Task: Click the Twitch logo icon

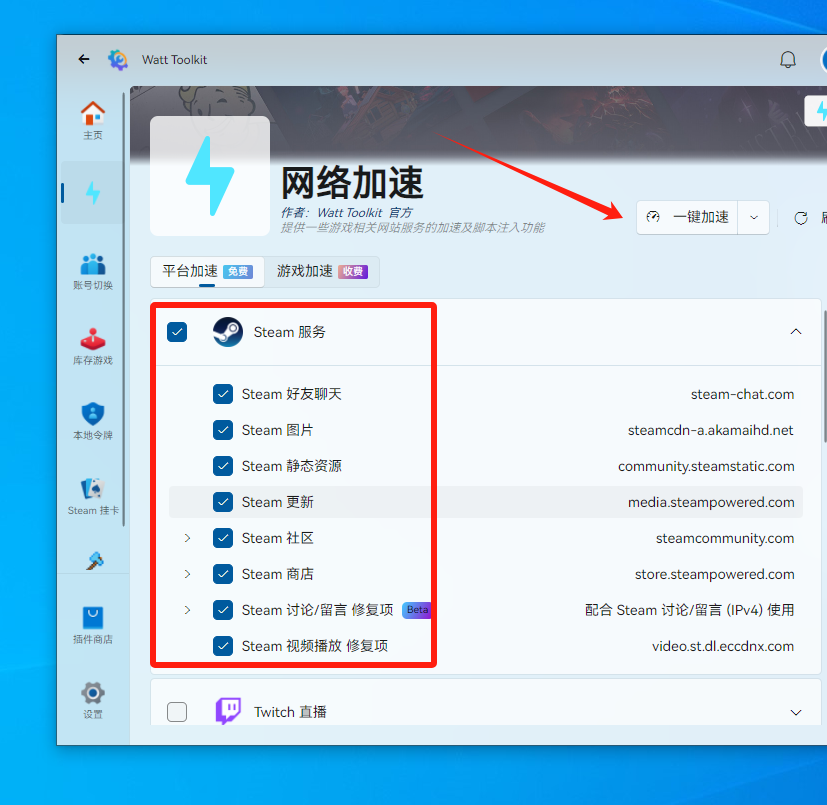Action: pos(228,711)
